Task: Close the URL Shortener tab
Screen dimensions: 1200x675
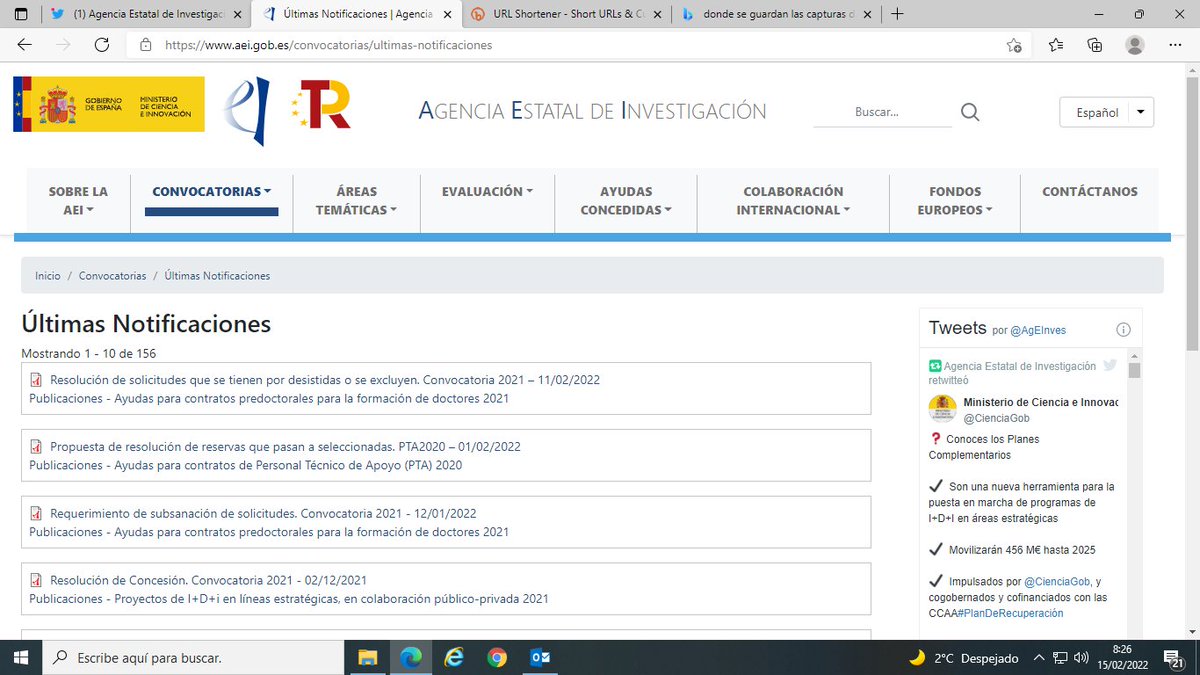Action: 656,14
